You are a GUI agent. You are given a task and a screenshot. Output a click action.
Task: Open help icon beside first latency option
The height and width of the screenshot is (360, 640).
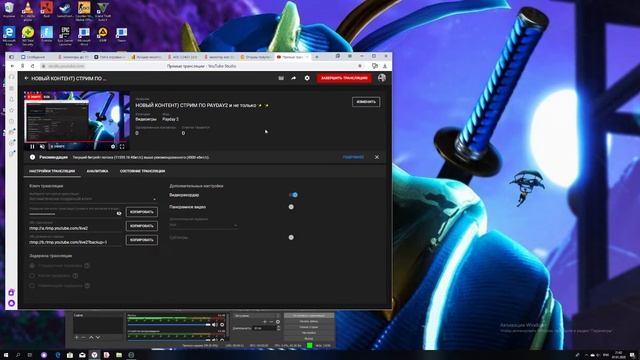pos(87,266)
